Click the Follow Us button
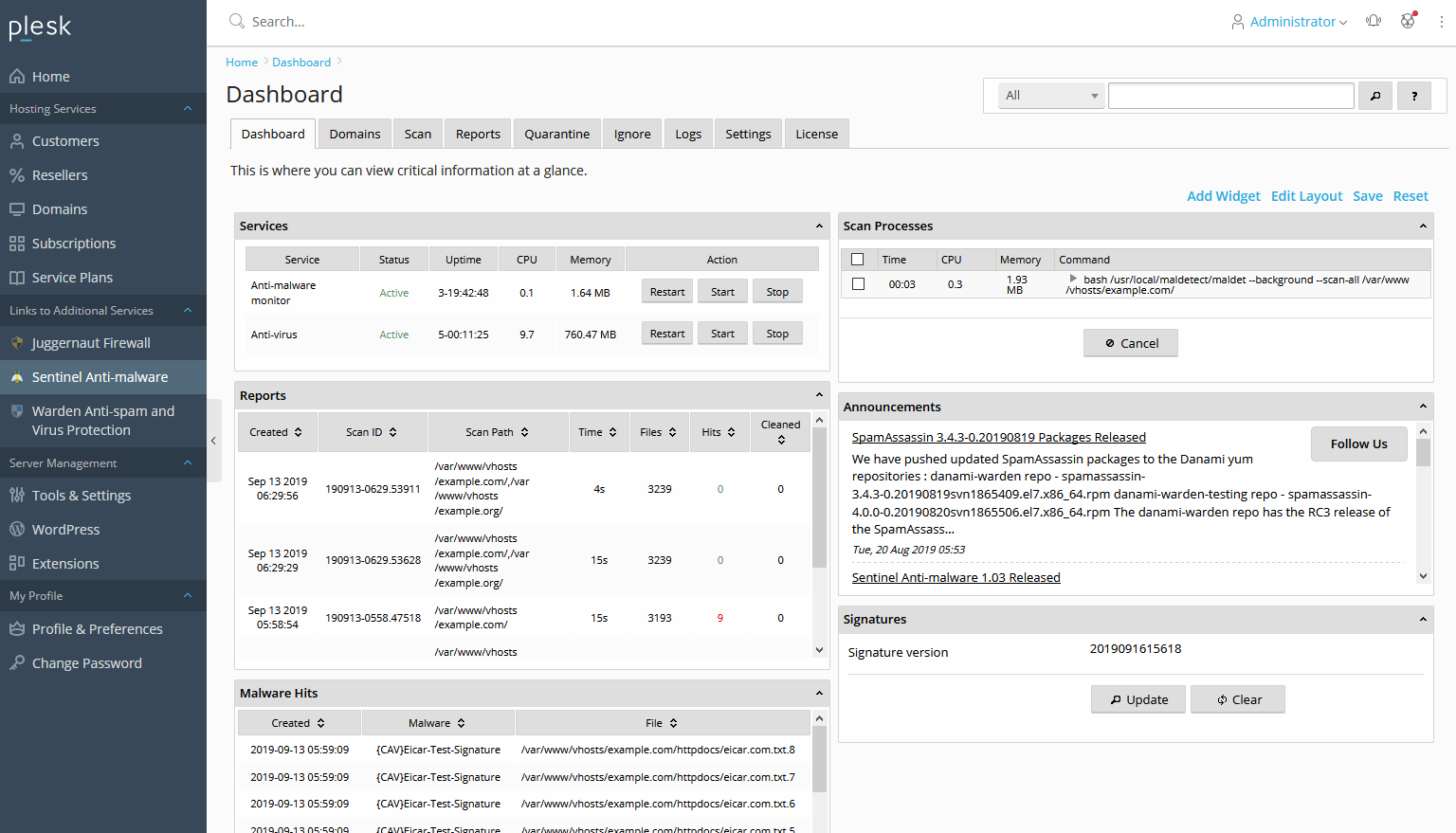Image resolution: width=1456 pixels, height=833 pixels. 1358,444
